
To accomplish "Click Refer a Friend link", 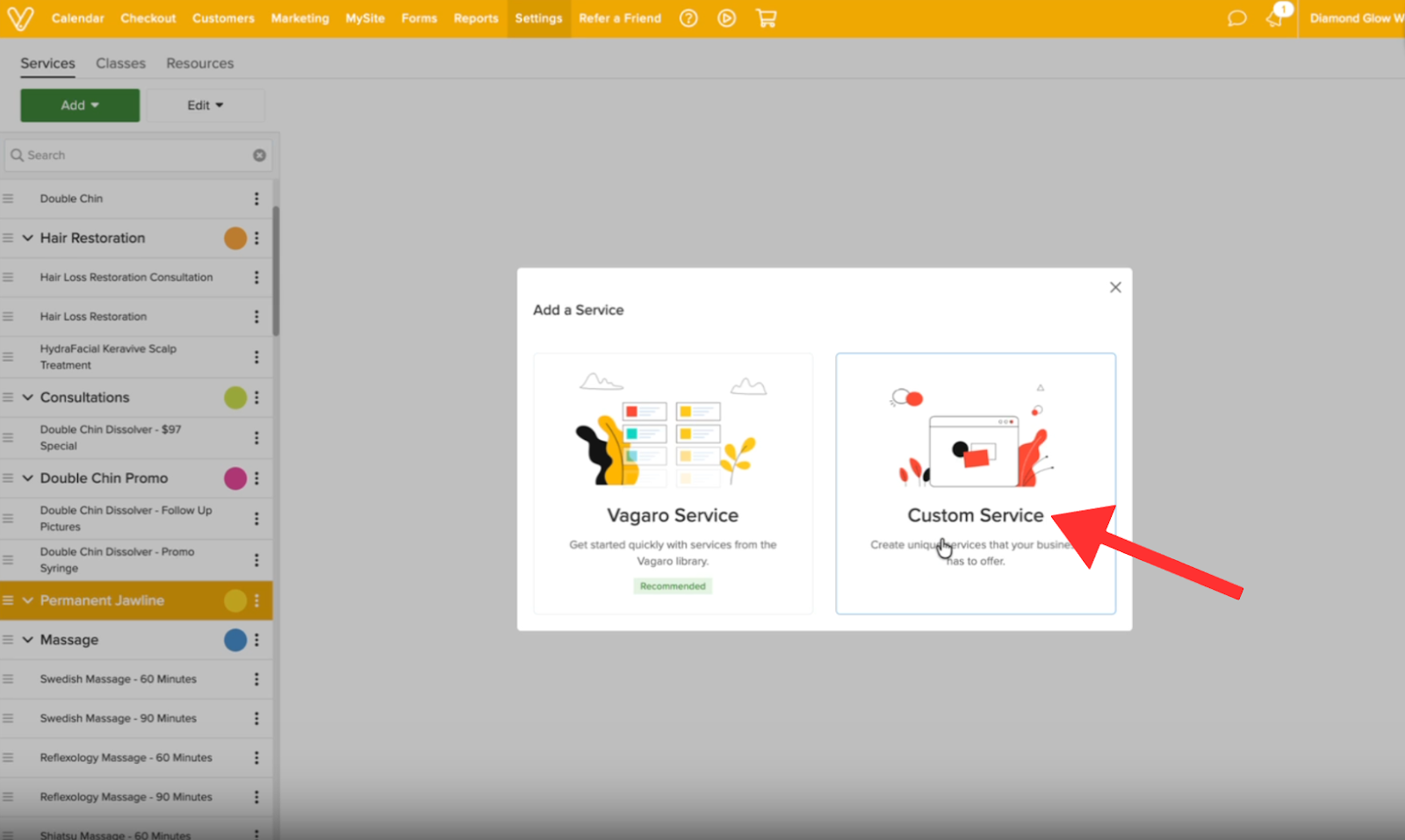I will point(620,18).
